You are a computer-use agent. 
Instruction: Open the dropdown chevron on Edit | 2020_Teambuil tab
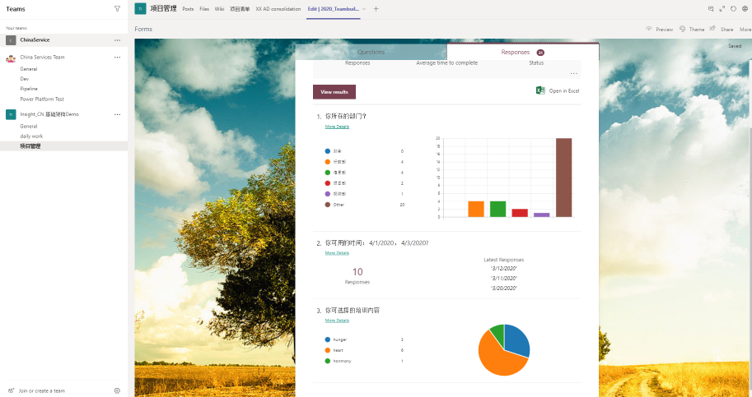click(364, 9)
